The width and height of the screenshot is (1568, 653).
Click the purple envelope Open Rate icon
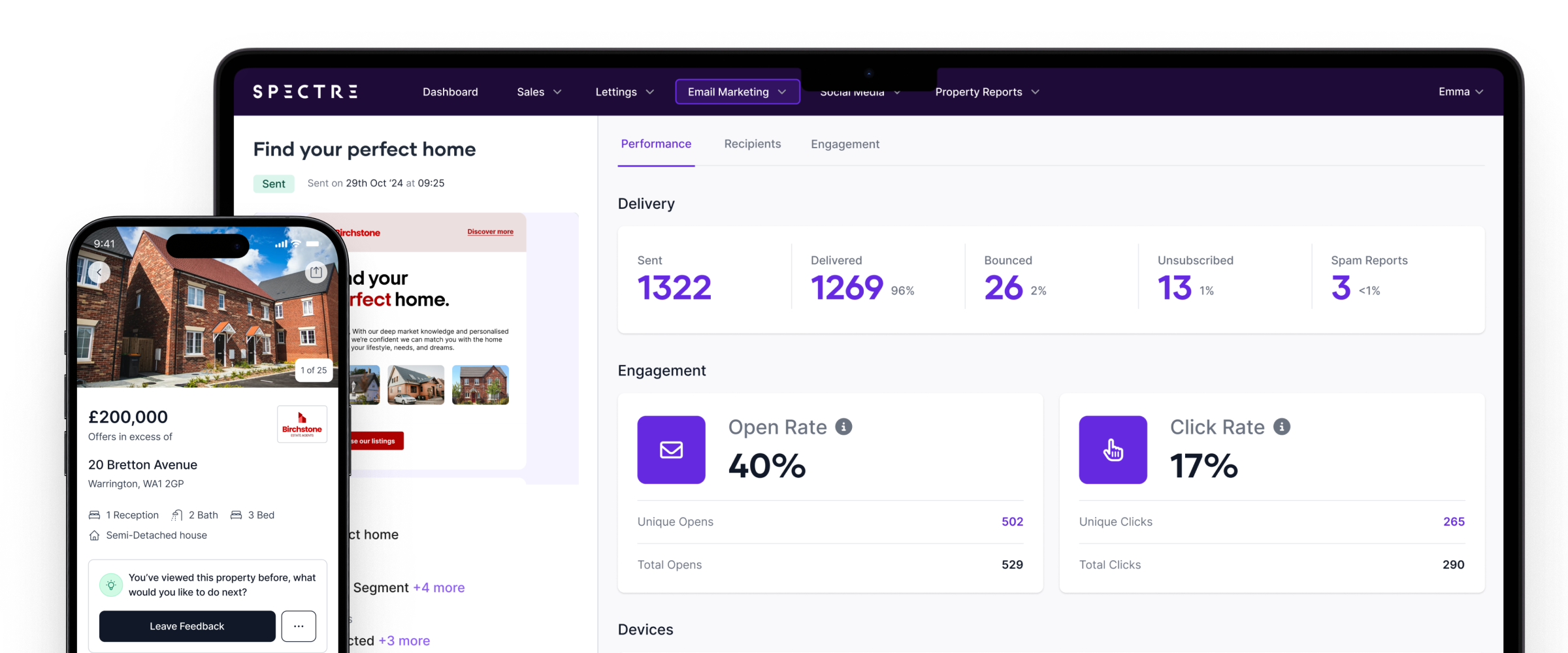pos(671,450)
